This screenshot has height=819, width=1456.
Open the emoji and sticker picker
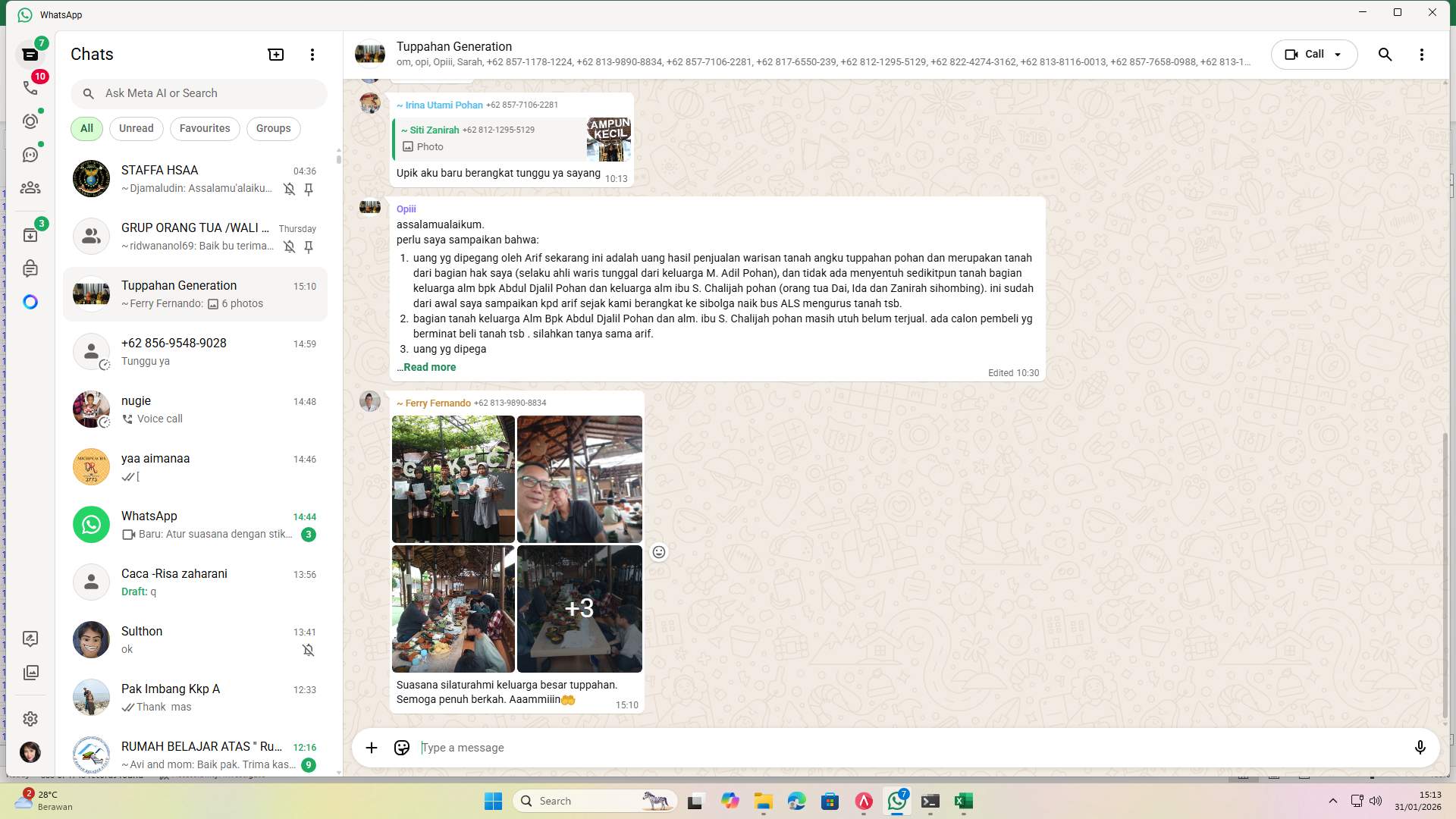click(x=401, y=748)
